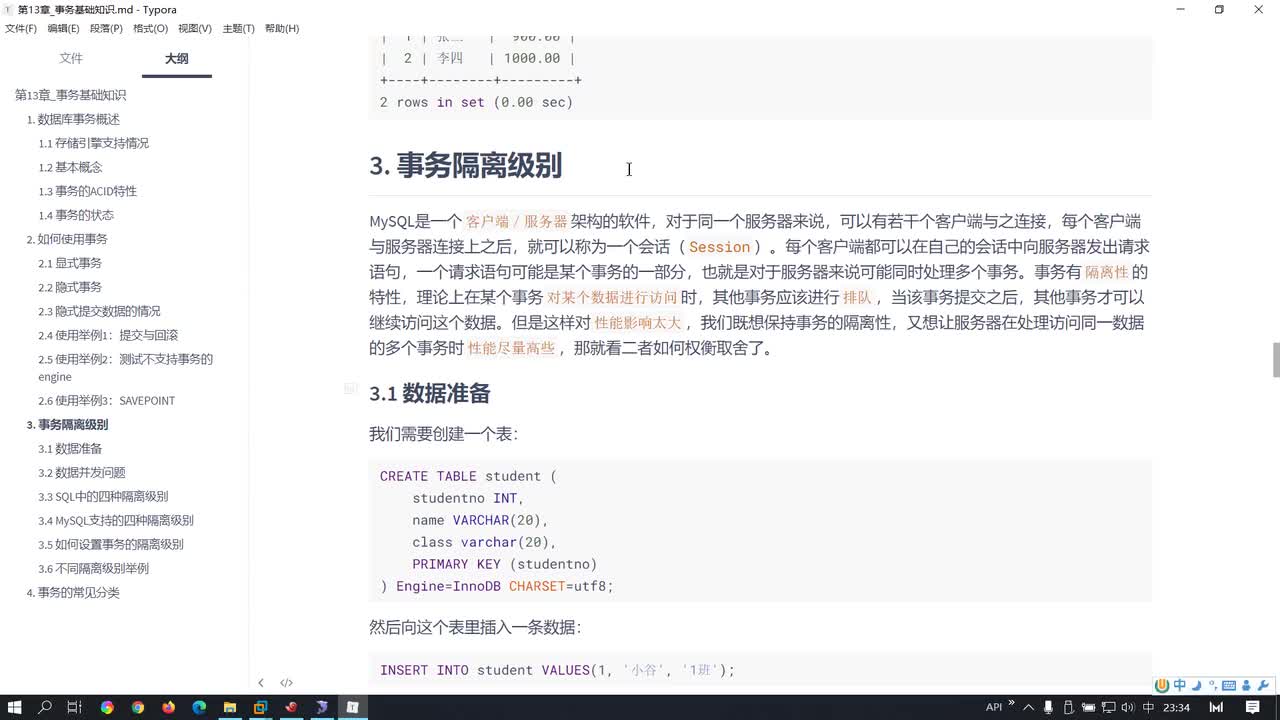Jump to outline item 第13章_事务基础知识
1280x720 pixels.
click(x=70, y=95)
